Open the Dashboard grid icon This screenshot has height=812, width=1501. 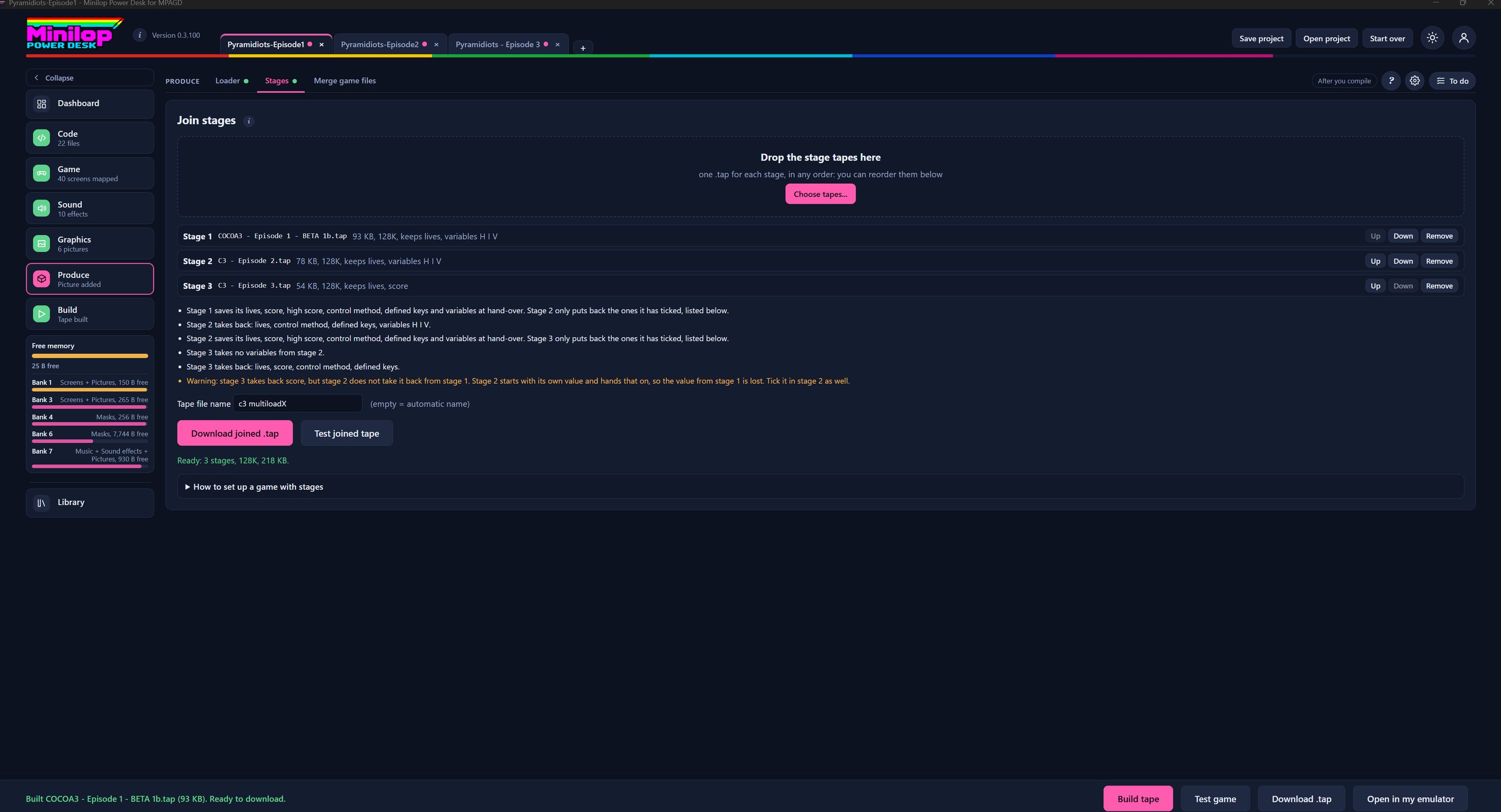[42, 104]
